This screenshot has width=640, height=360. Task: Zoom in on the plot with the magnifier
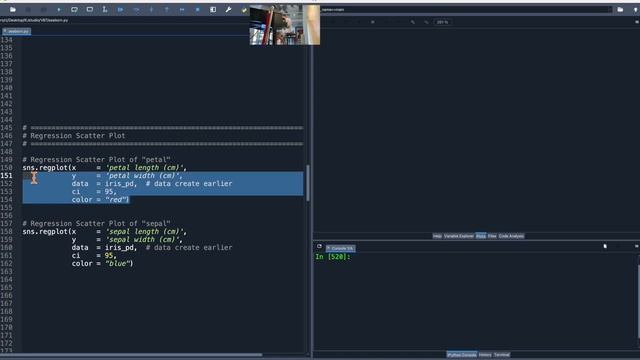coord(413,22)
